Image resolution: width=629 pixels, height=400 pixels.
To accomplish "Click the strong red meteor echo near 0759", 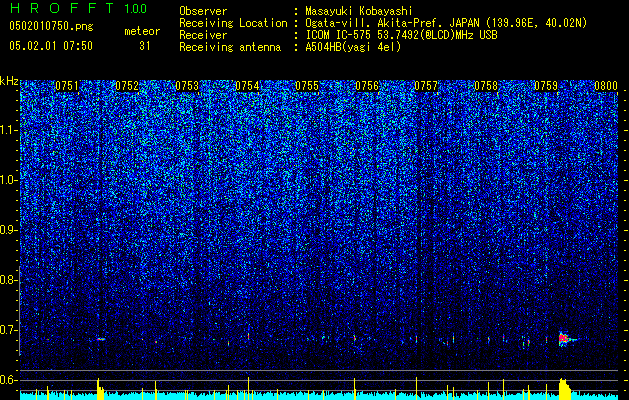I will point(564,339).
